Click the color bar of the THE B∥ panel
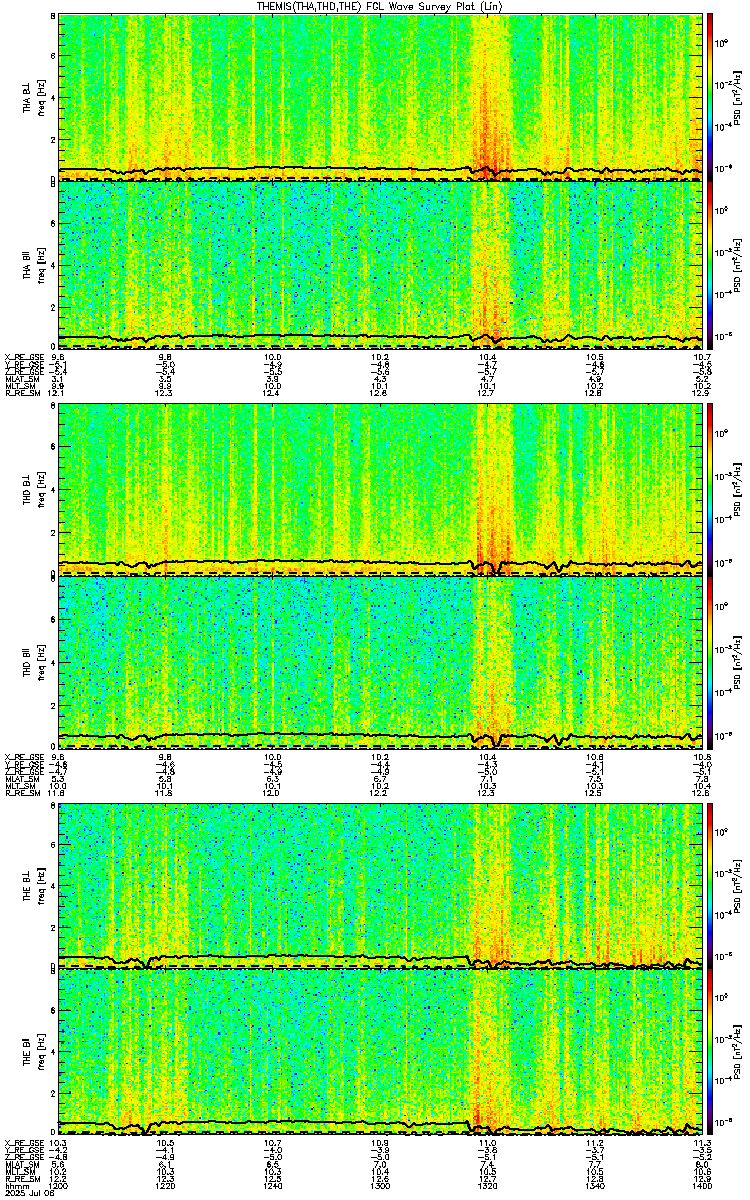 click(711, 1054)
